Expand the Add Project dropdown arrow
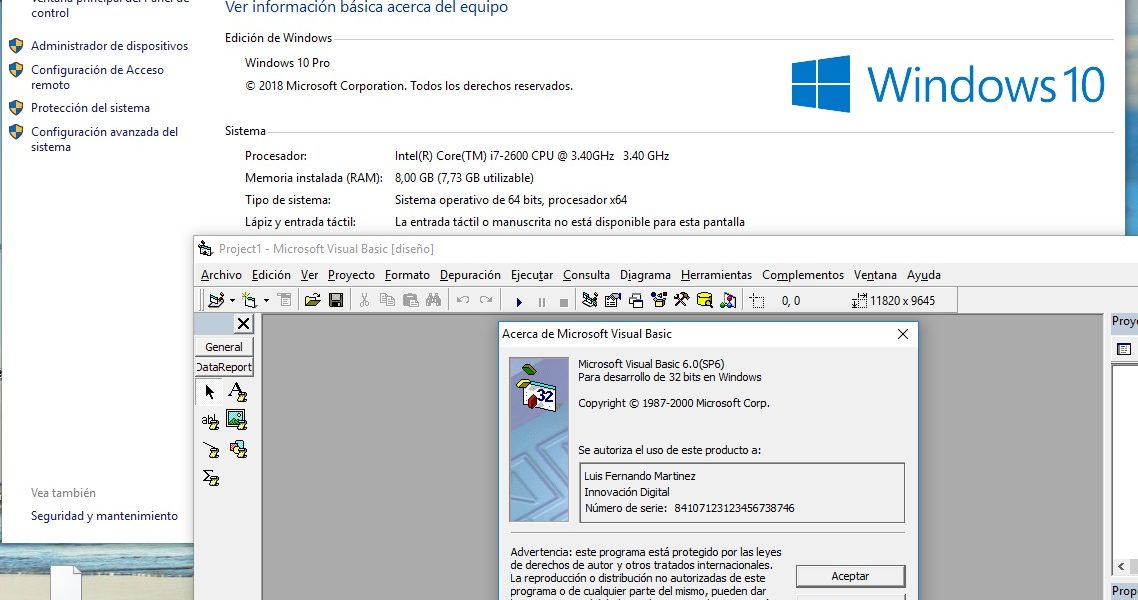Viewport: 1138px width, 600px height. coord(232,300)
